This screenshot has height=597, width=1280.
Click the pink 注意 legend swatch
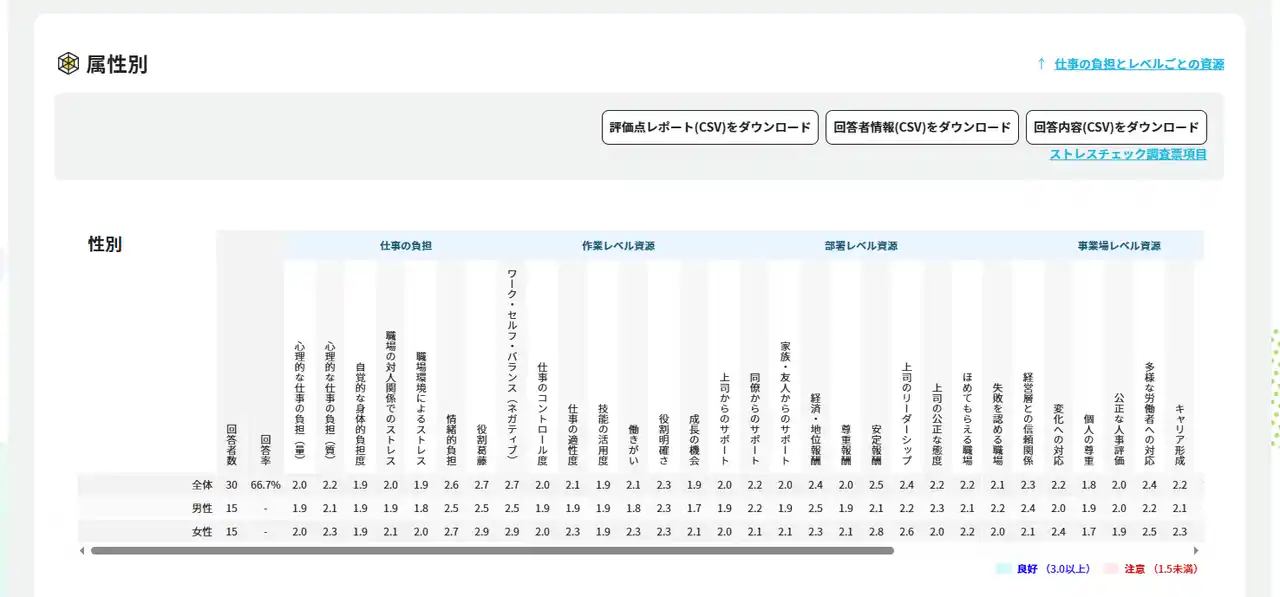coord(1111,569)
